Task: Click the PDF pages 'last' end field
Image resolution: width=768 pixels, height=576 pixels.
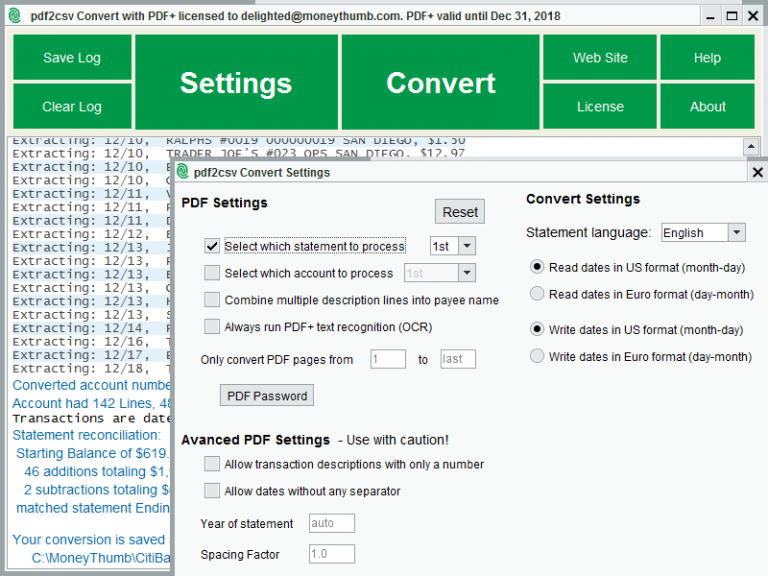Action: point(458,359)
